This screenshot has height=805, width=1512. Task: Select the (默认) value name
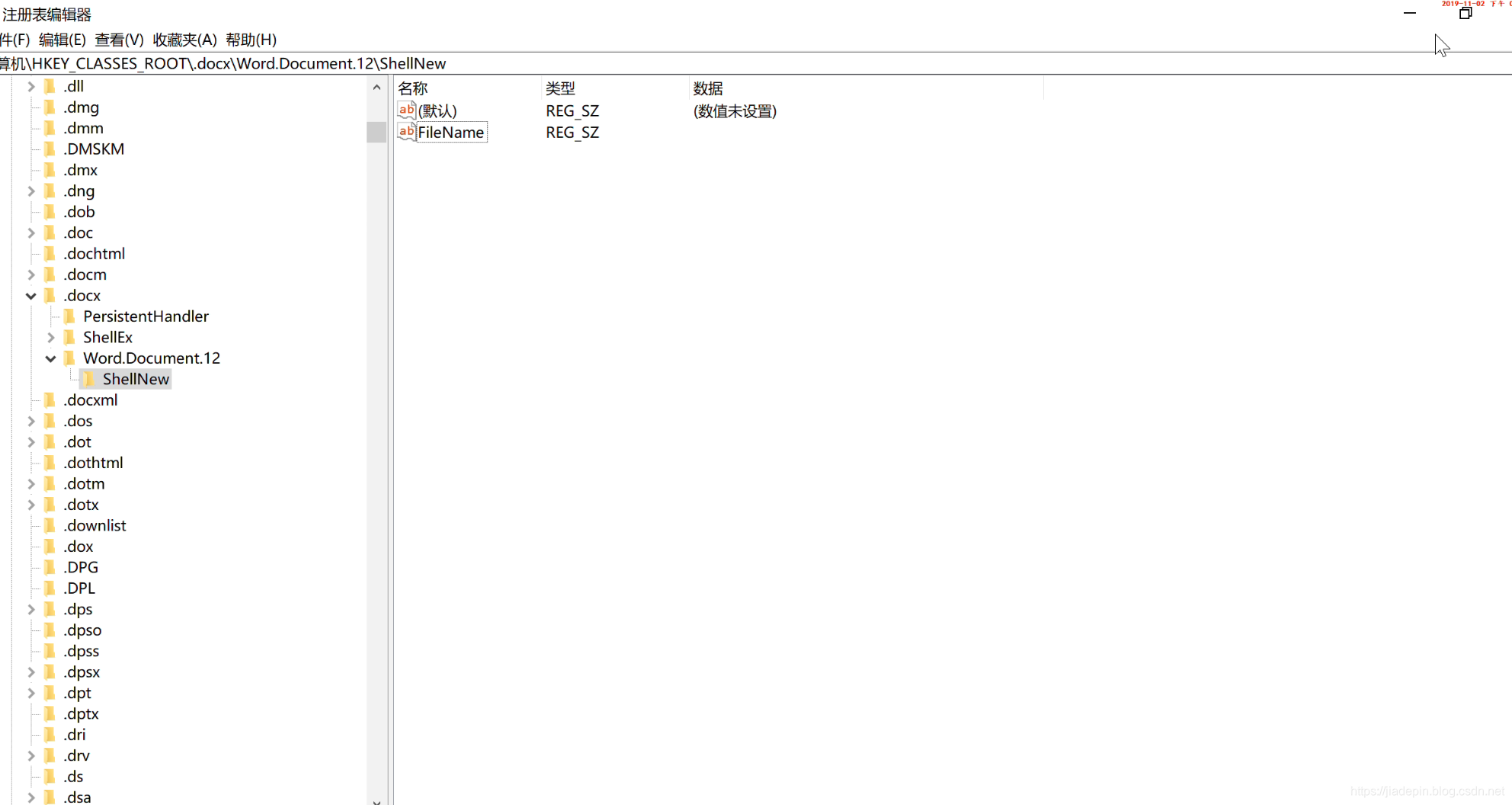pos(437,111)
